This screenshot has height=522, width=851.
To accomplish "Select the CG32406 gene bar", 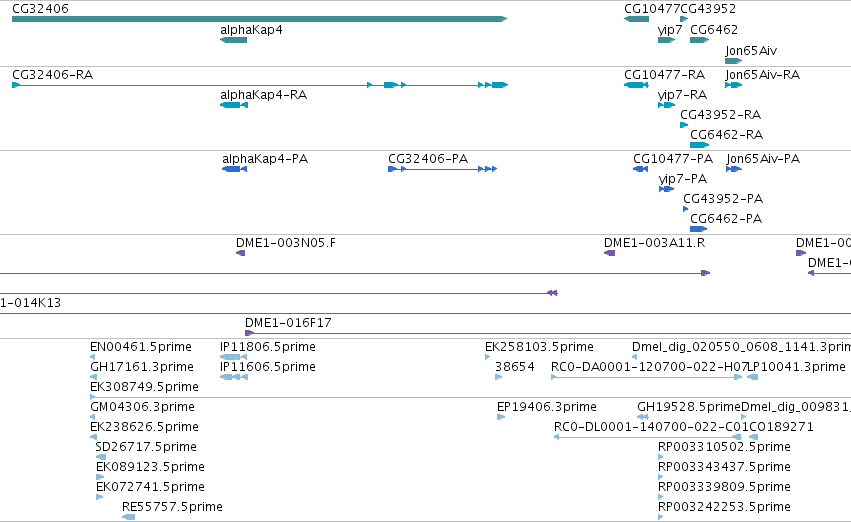I will 259,19.
